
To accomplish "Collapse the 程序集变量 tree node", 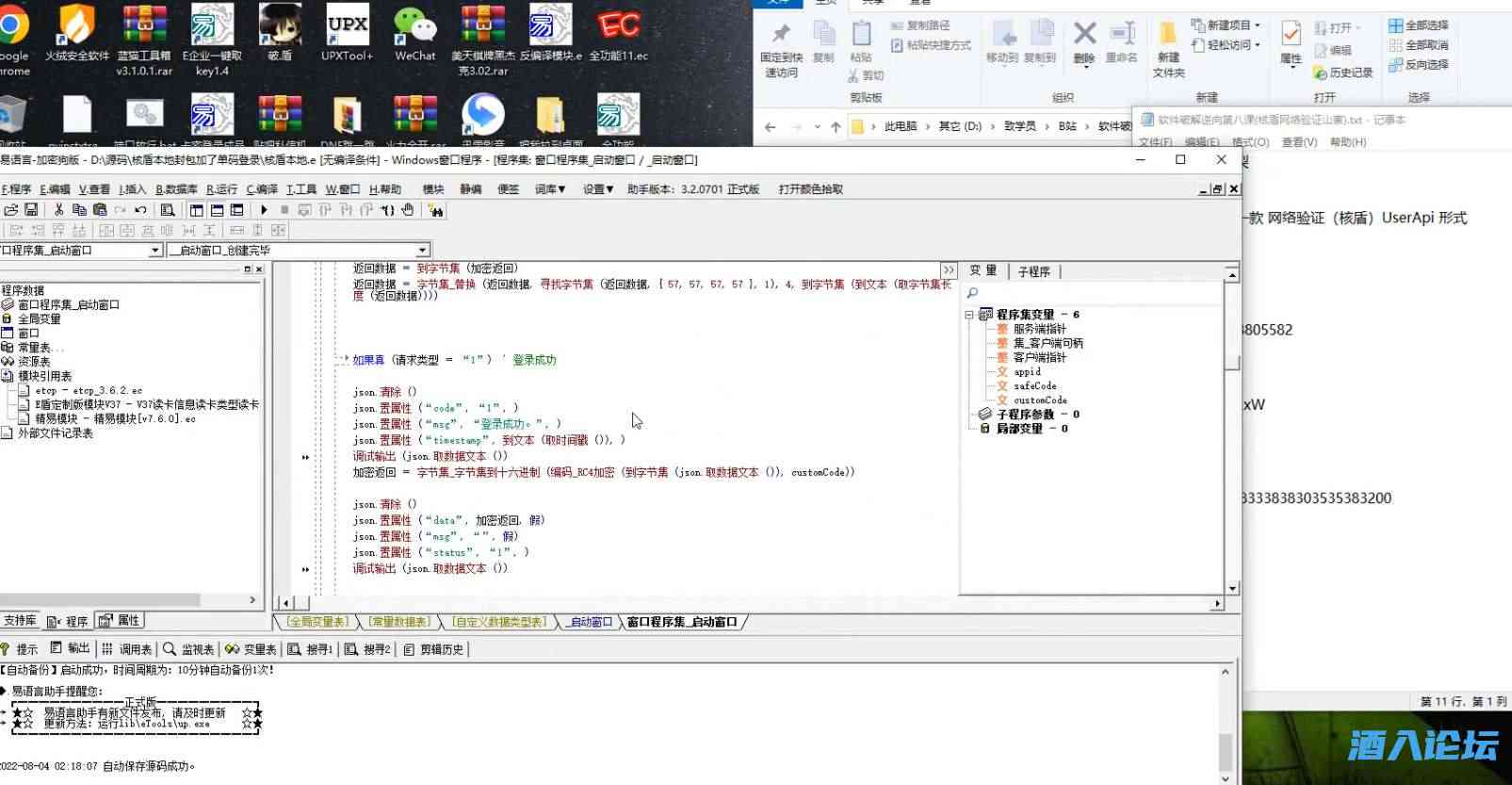I will pyautogui.click(x=969, y=315).
